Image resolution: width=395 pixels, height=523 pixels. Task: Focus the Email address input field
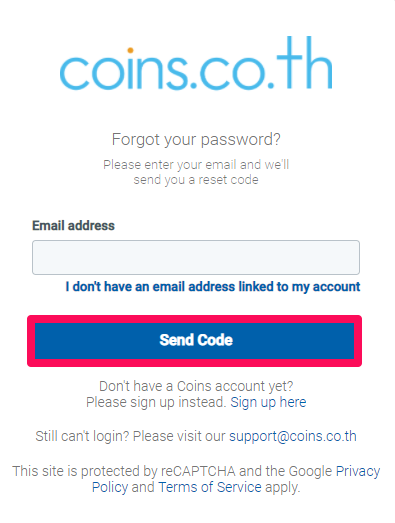tap(196, 257)
